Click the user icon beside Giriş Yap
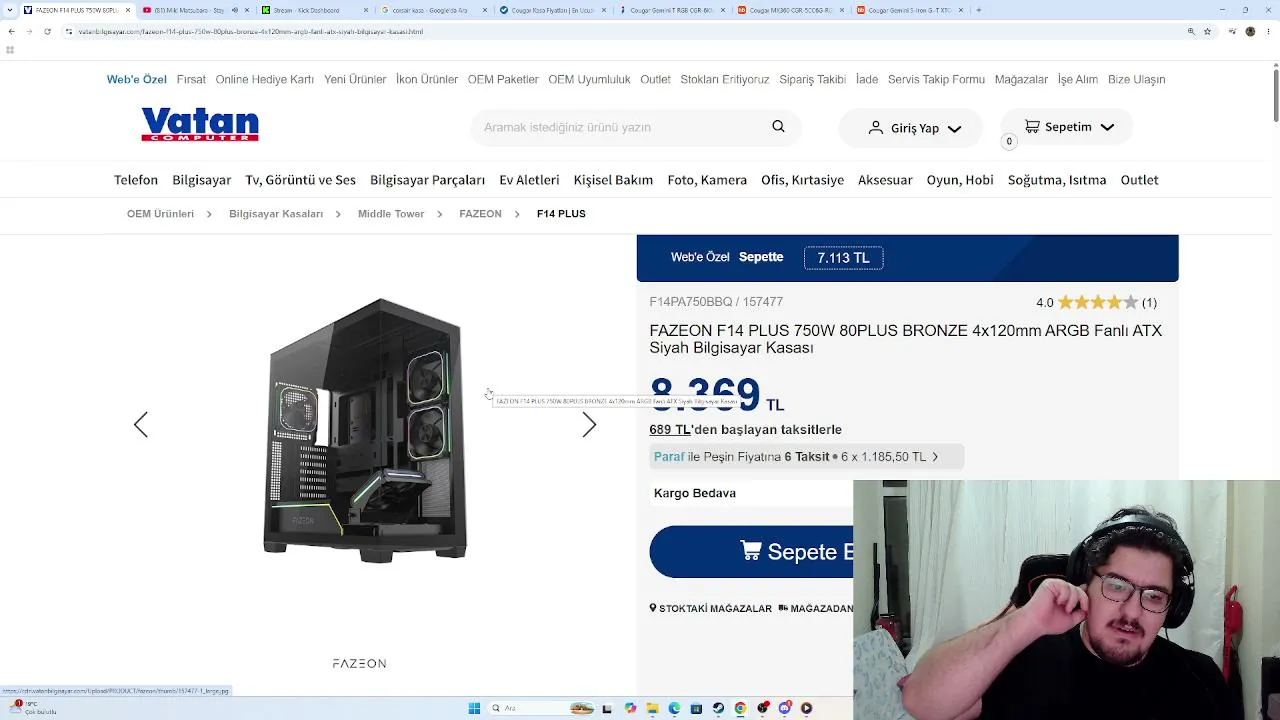Screen dimensions: 1280x720 pyautogui.click(x=876, y=128)
